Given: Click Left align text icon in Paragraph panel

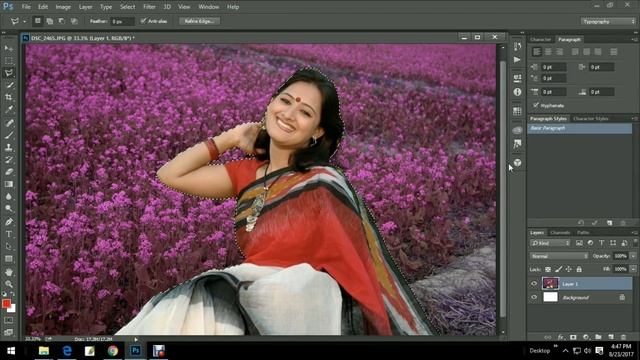Looking at the screenshot, I should point(537,52).
